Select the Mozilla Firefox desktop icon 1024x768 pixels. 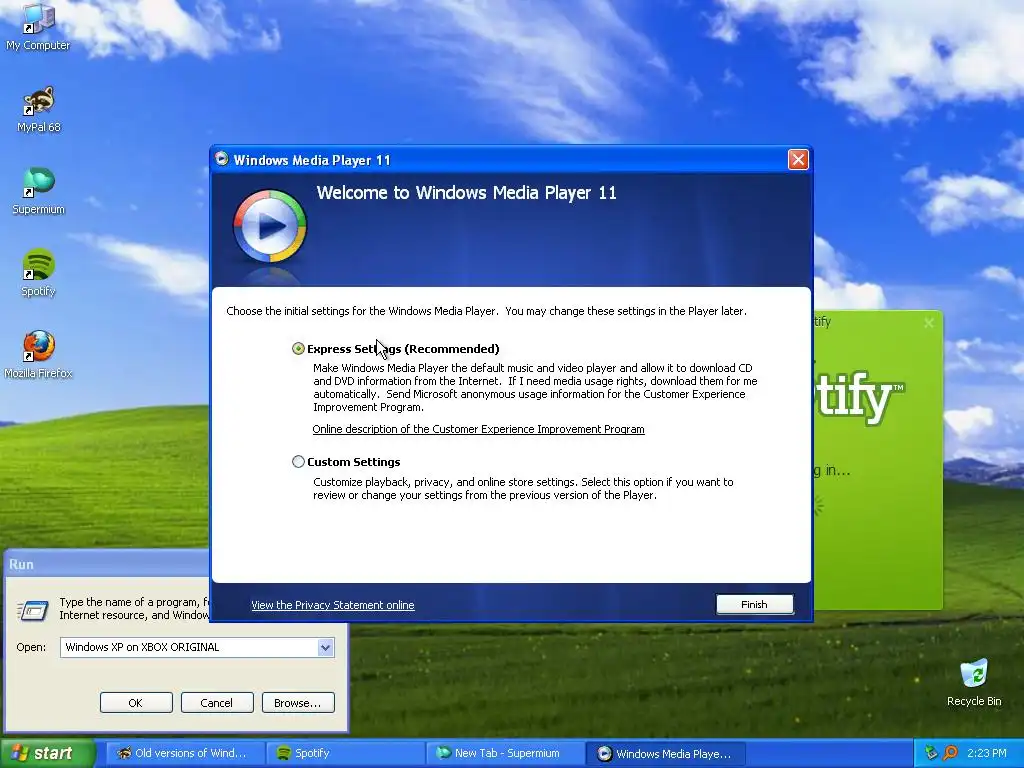coord(39,355)
